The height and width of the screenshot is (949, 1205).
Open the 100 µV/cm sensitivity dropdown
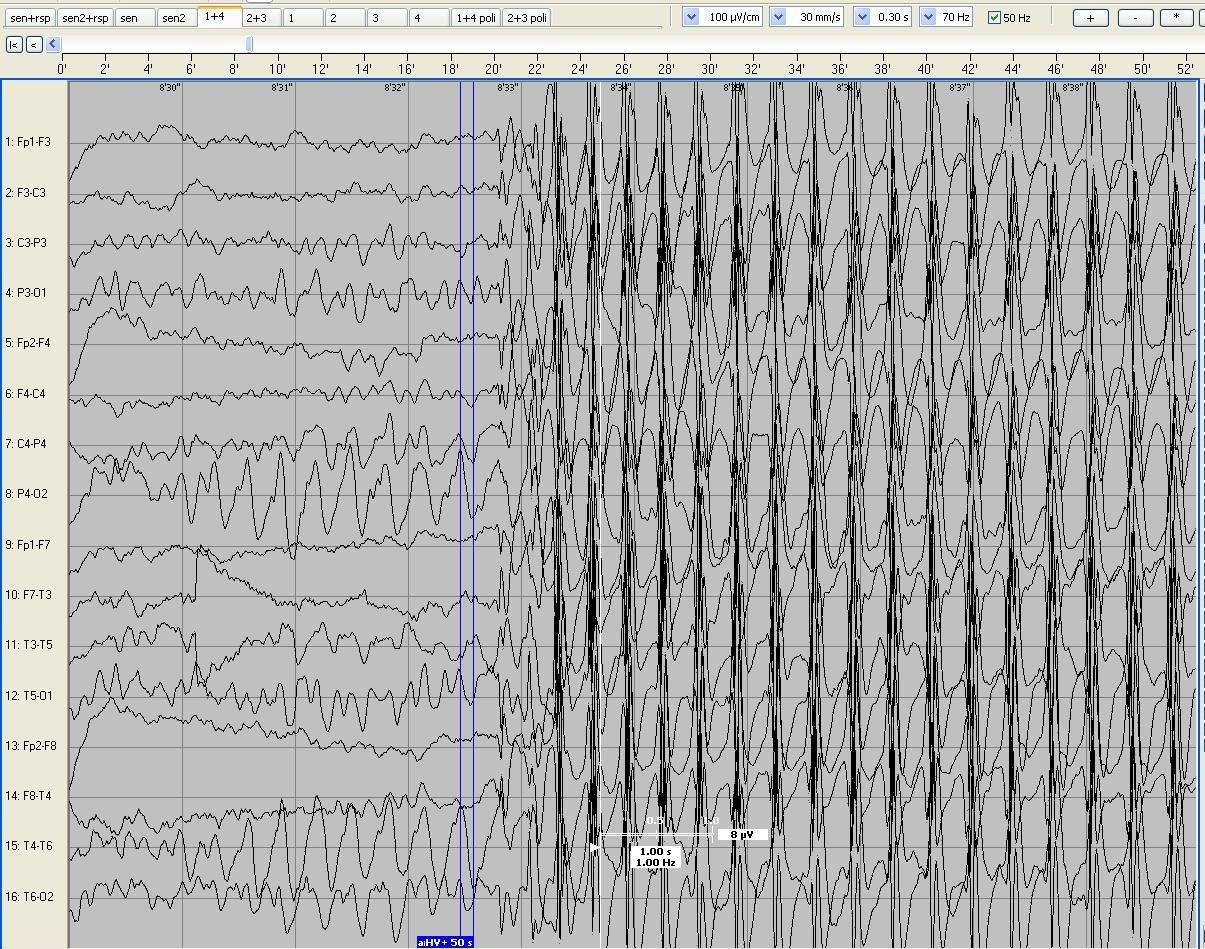[x=691, y=18]
